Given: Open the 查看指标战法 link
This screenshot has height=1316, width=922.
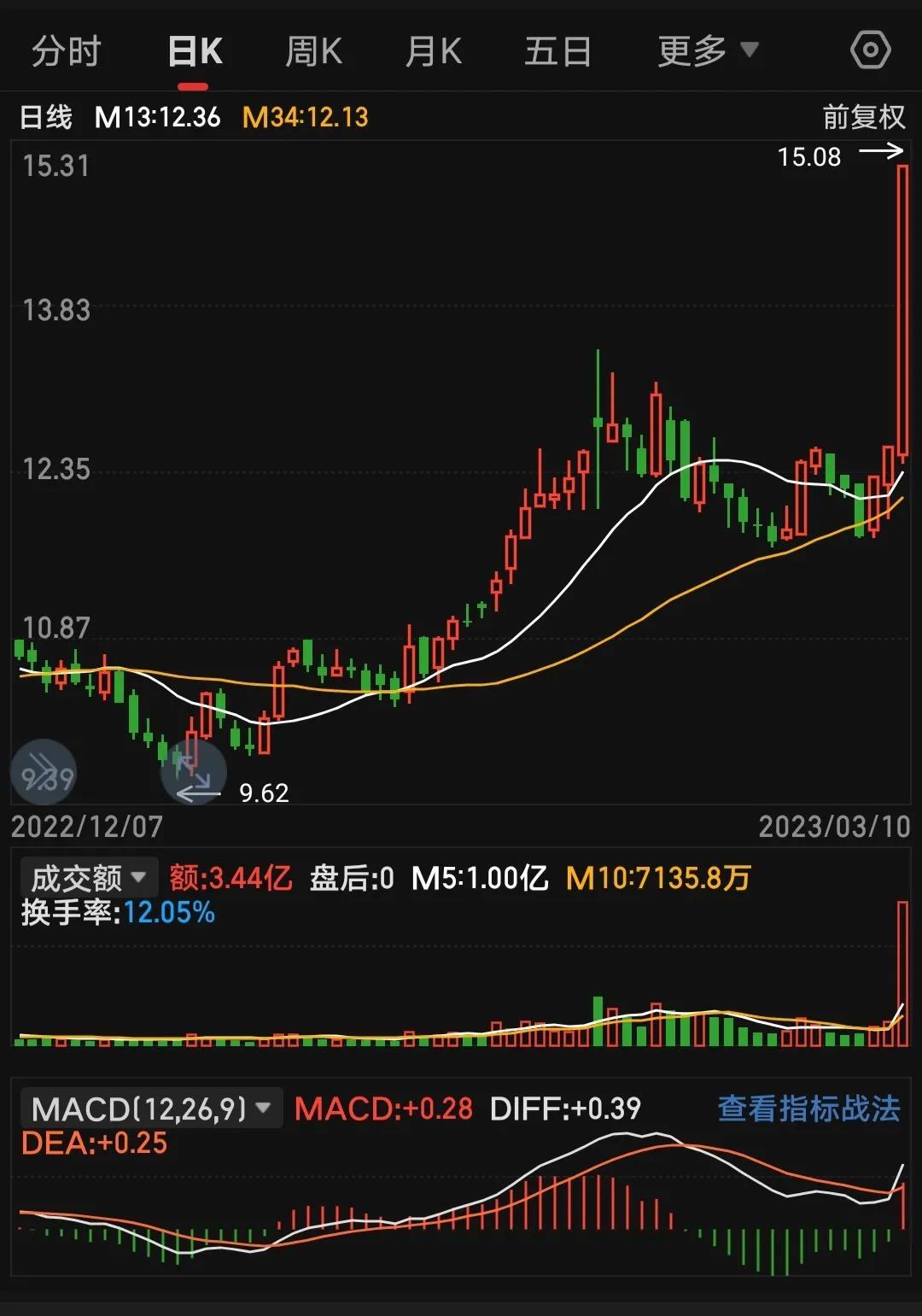Looking at the screenshot, I should pyautogui.click(x=808, y=1108).
